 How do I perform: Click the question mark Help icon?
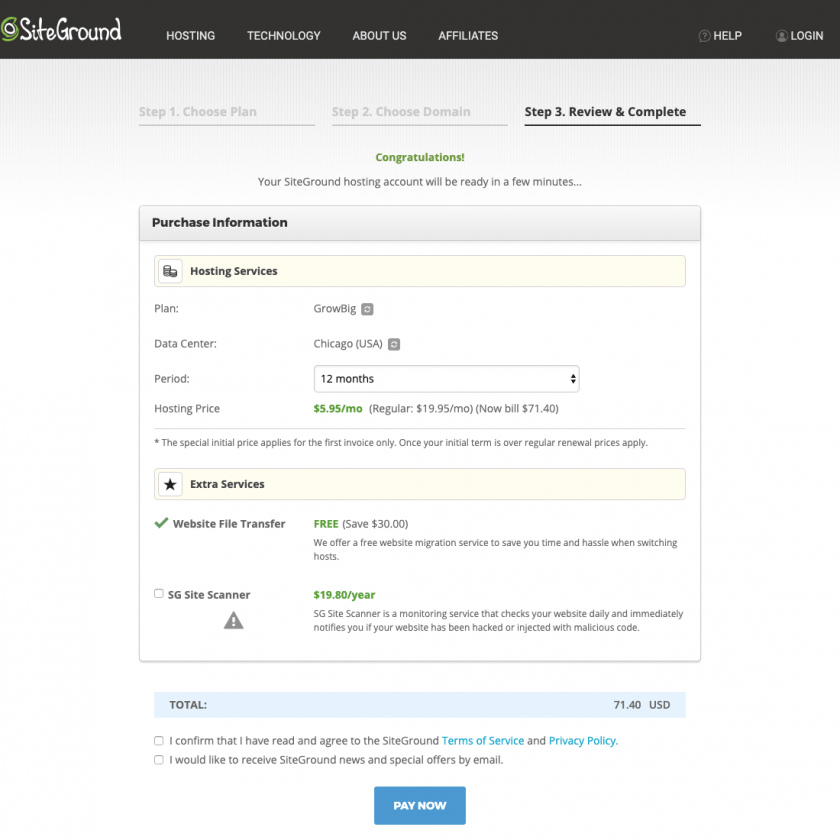click(704, 36)
